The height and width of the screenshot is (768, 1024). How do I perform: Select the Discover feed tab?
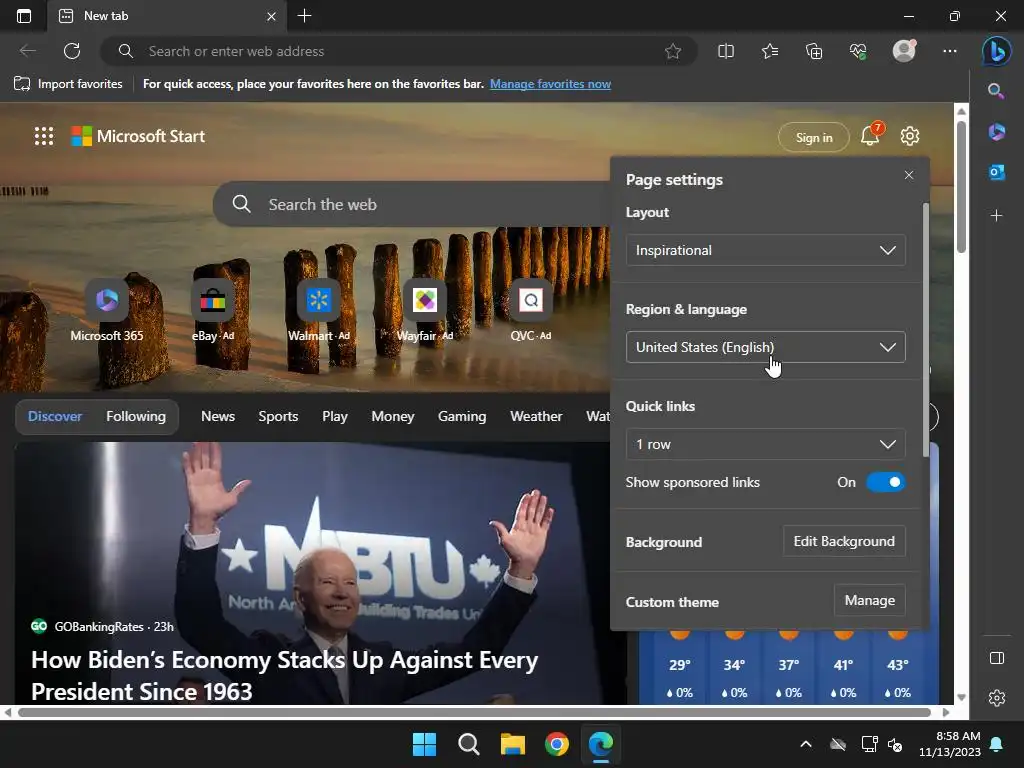coord(55,417)
